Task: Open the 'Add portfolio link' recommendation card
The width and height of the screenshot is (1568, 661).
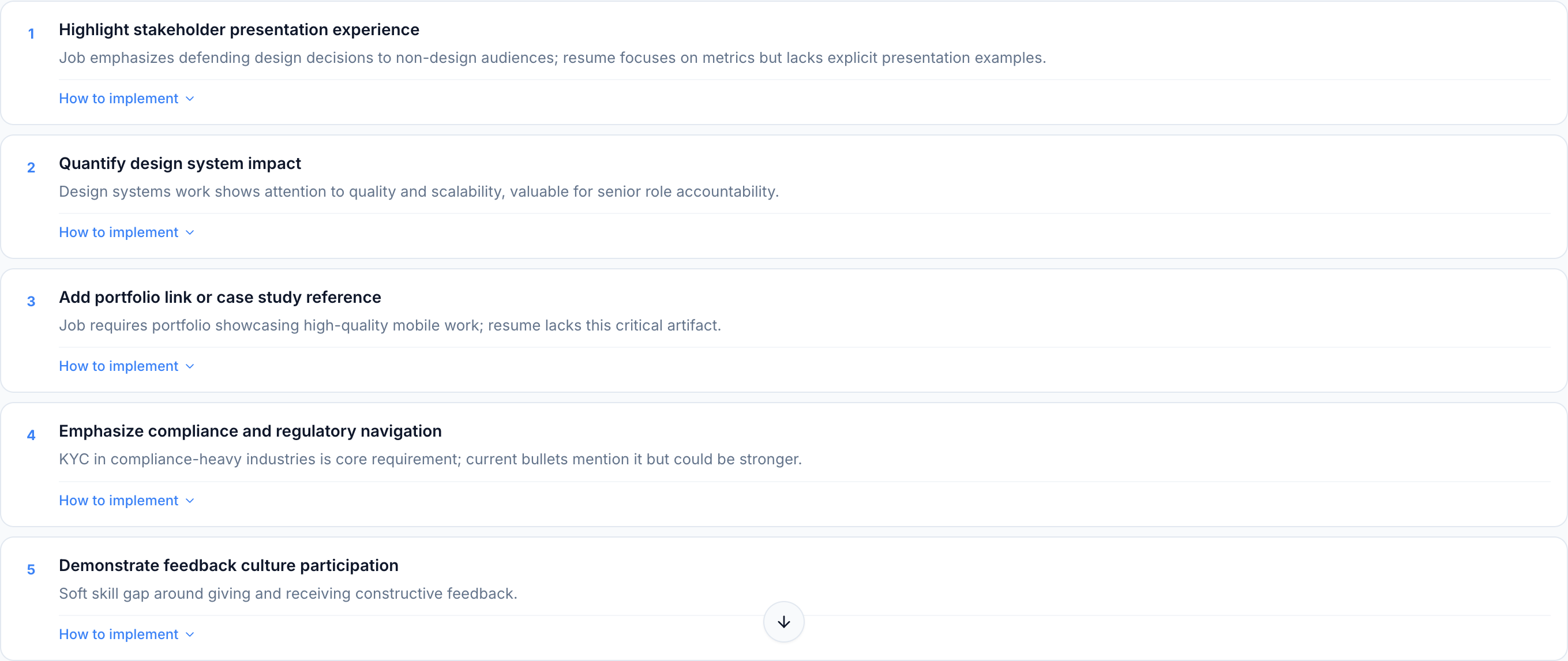Action: pos(220,297)
